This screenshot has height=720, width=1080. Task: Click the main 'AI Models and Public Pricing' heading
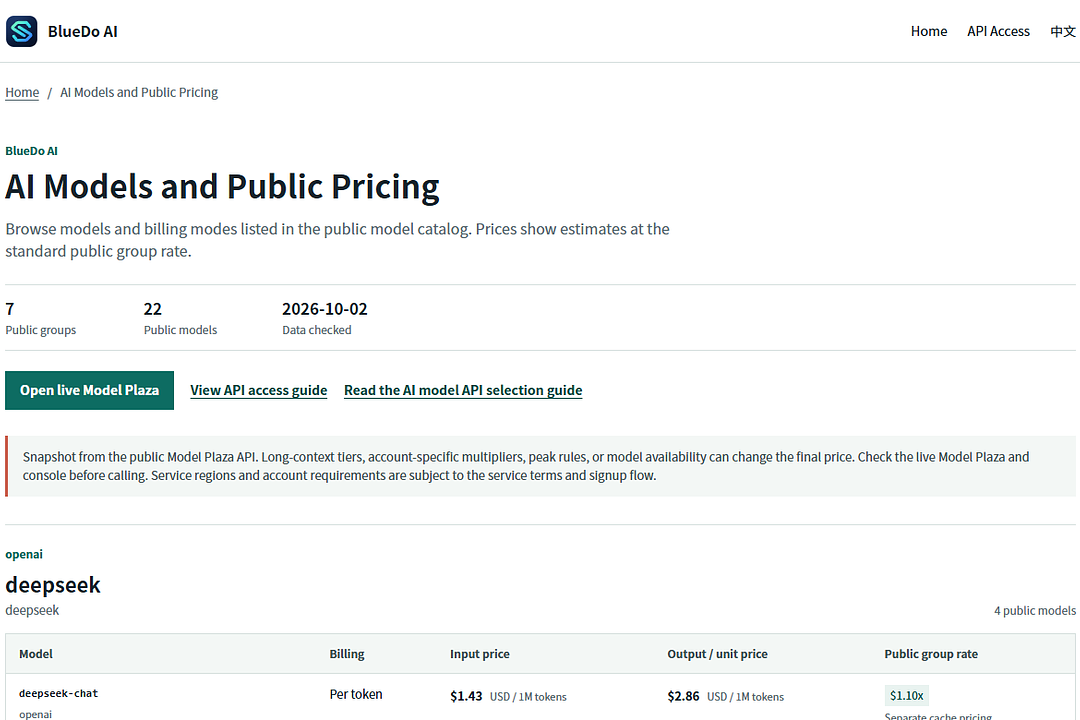click(222, 187)
